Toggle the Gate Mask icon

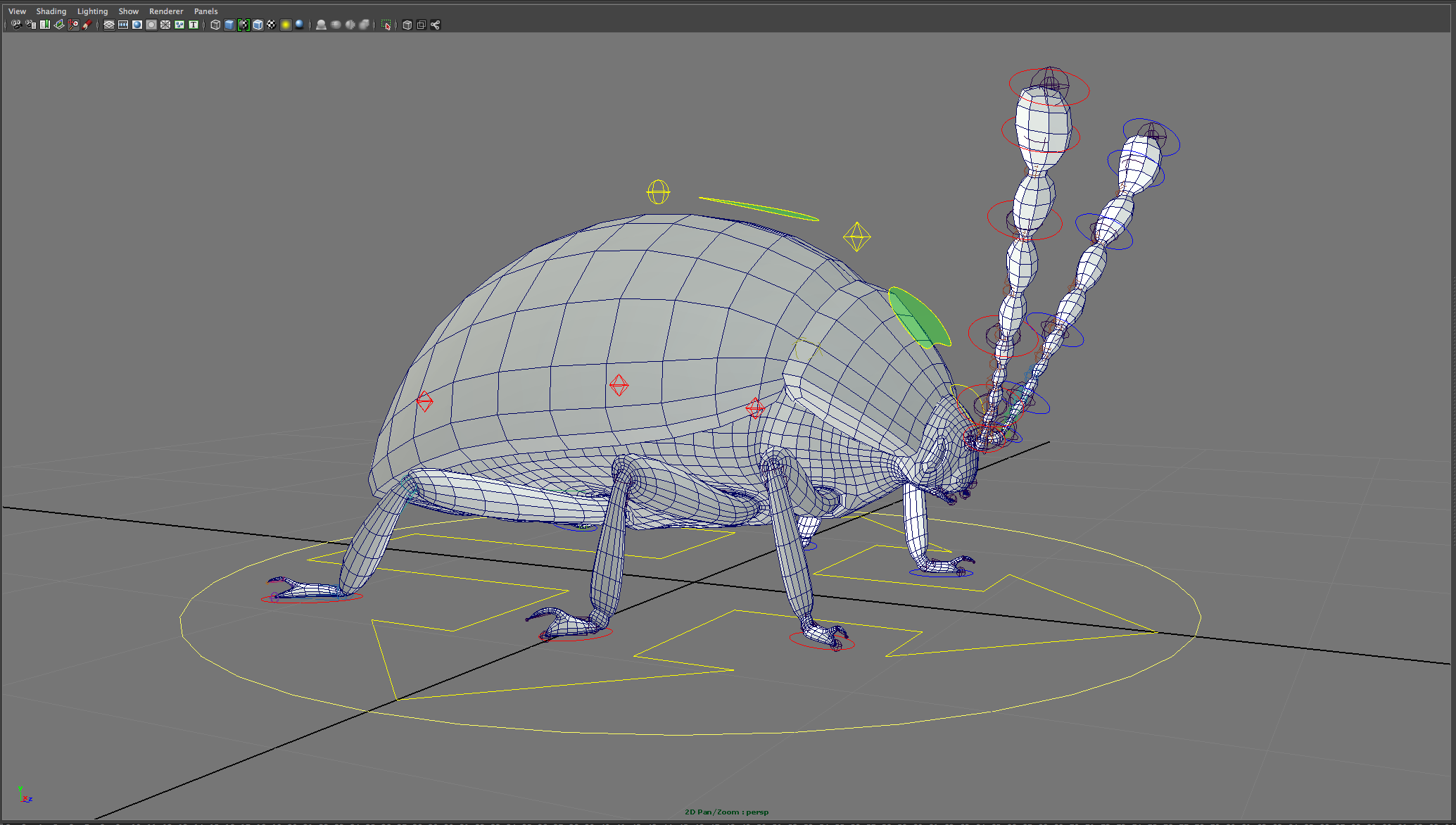[151, 25]
